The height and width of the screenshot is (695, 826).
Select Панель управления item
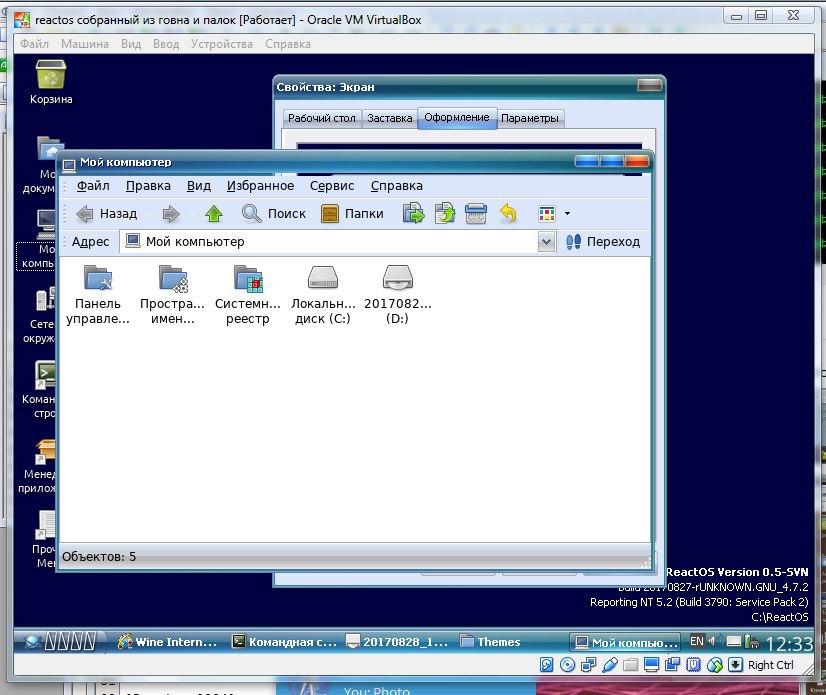click(x=98, y=295)
